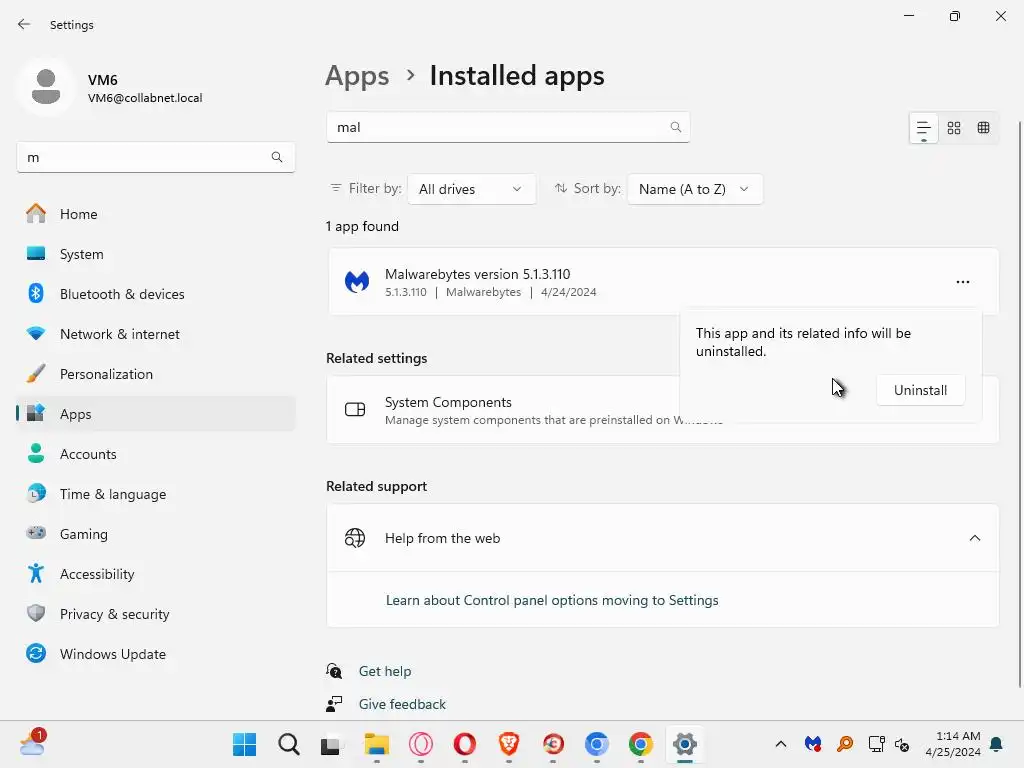Click the sidebar Find a setting search field
This screenshot has height=768, width=1024.
point(155,157)
